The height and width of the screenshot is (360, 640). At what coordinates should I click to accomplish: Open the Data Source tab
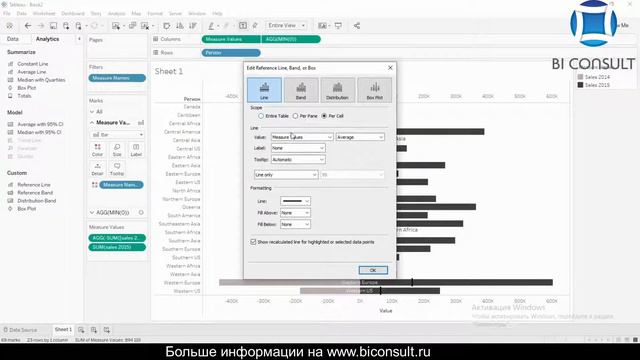20,330
